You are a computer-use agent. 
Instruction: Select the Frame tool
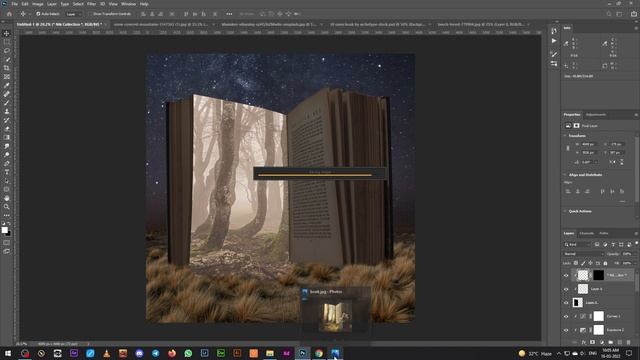7,77
